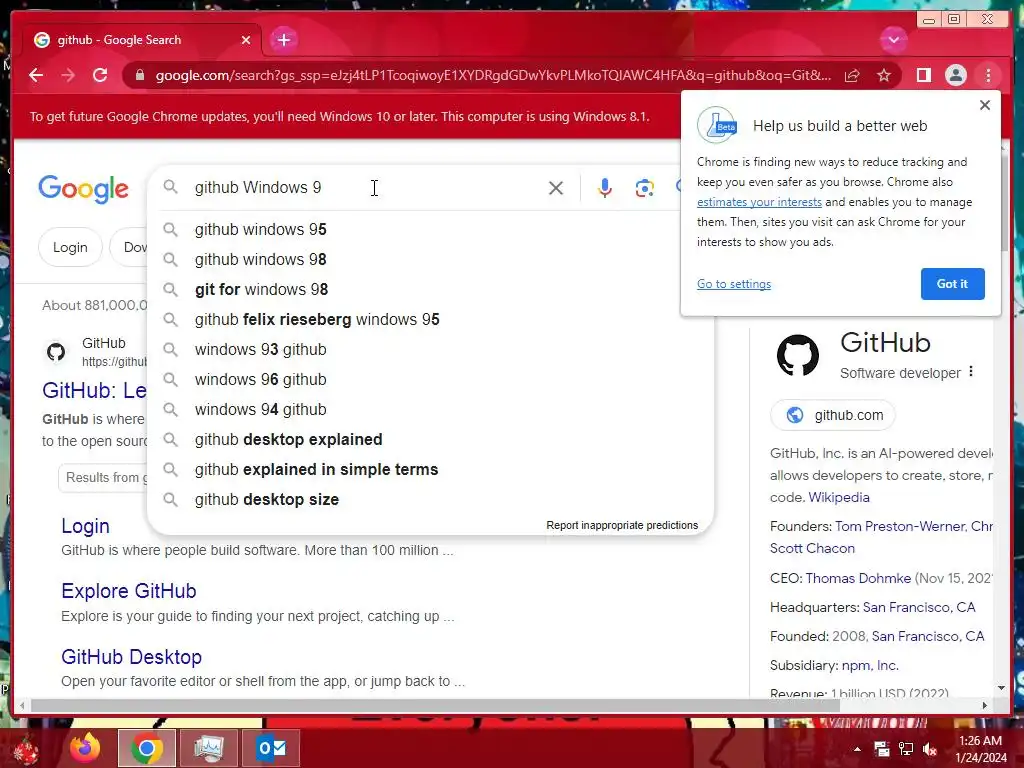Open npm, Inc. subsidiary link
Screen dimensions: 1024x768
[x=870, y=665]
